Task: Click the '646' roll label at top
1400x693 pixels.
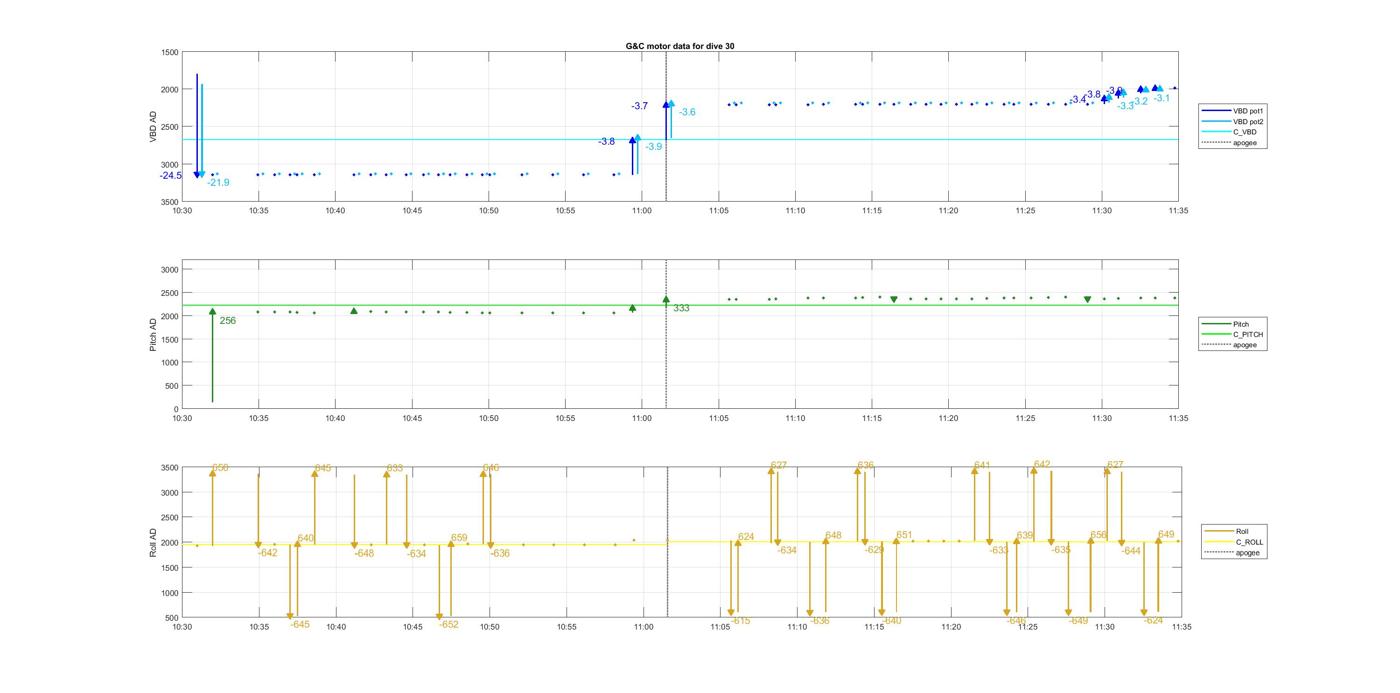Action: (490, 468)
